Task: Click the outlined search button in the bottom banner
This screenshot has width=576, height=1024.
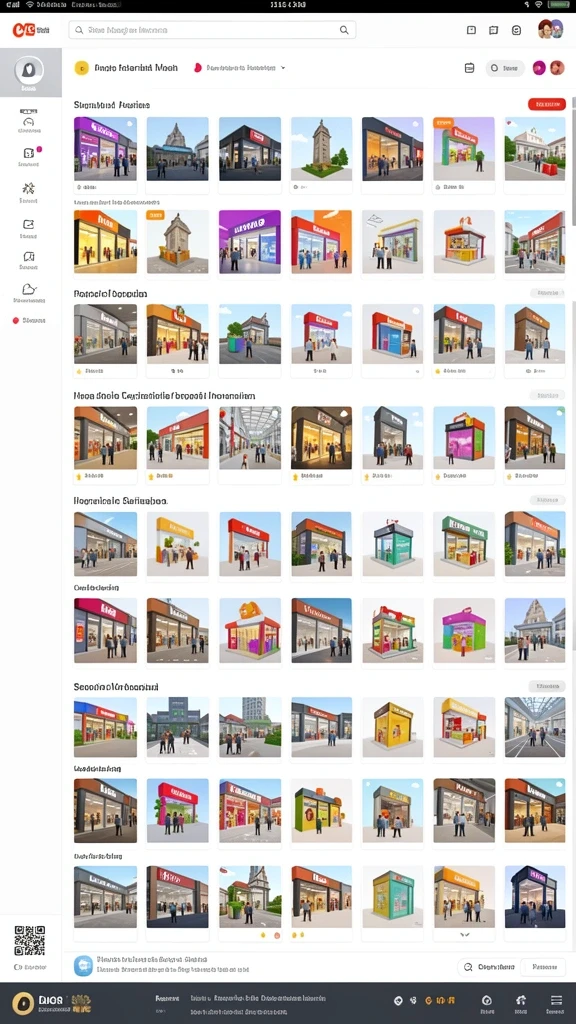Action: [x=490, y=967]
